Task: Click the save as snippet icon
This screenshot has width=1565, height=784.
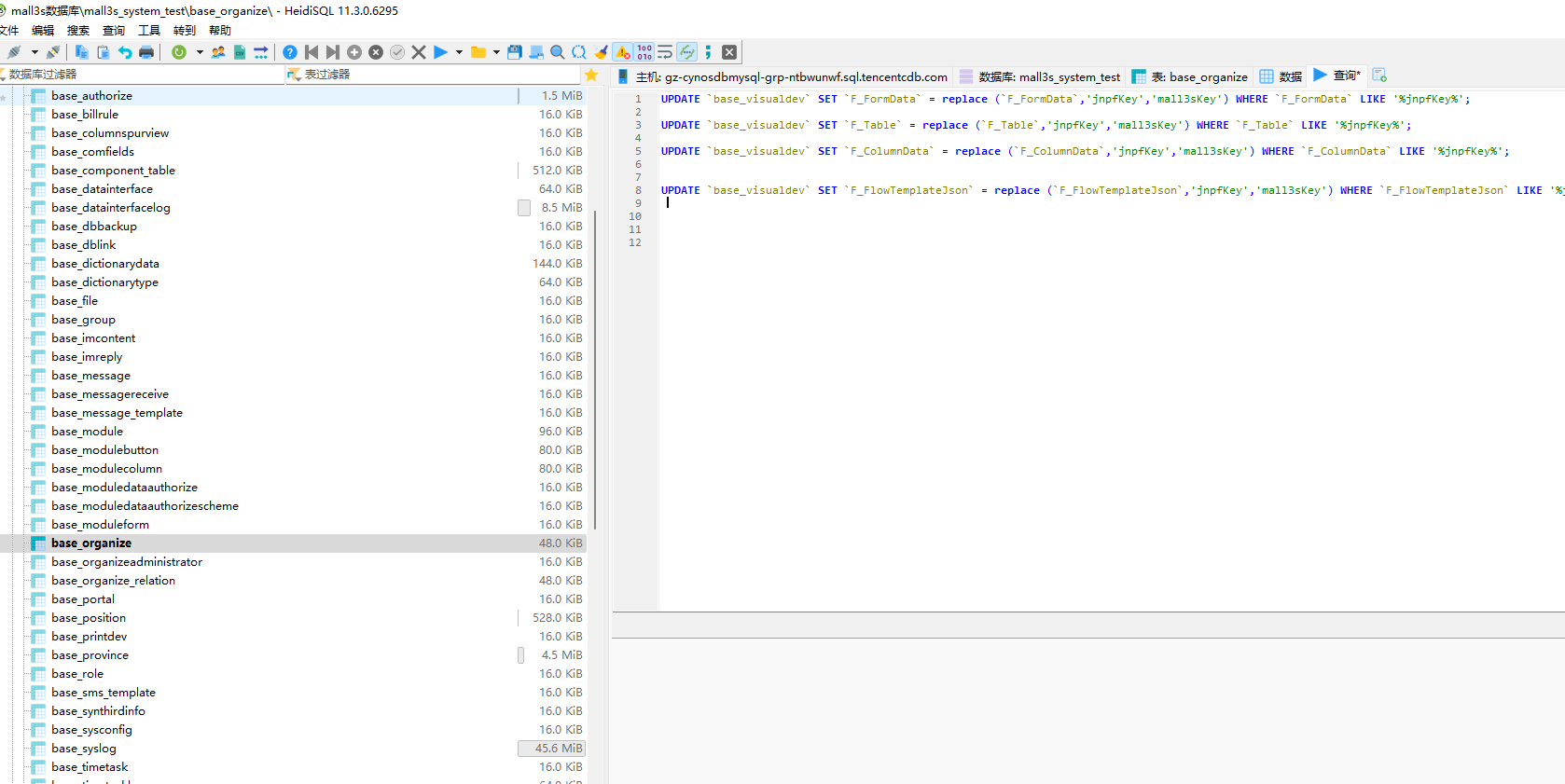Action: tap(536, 52)
